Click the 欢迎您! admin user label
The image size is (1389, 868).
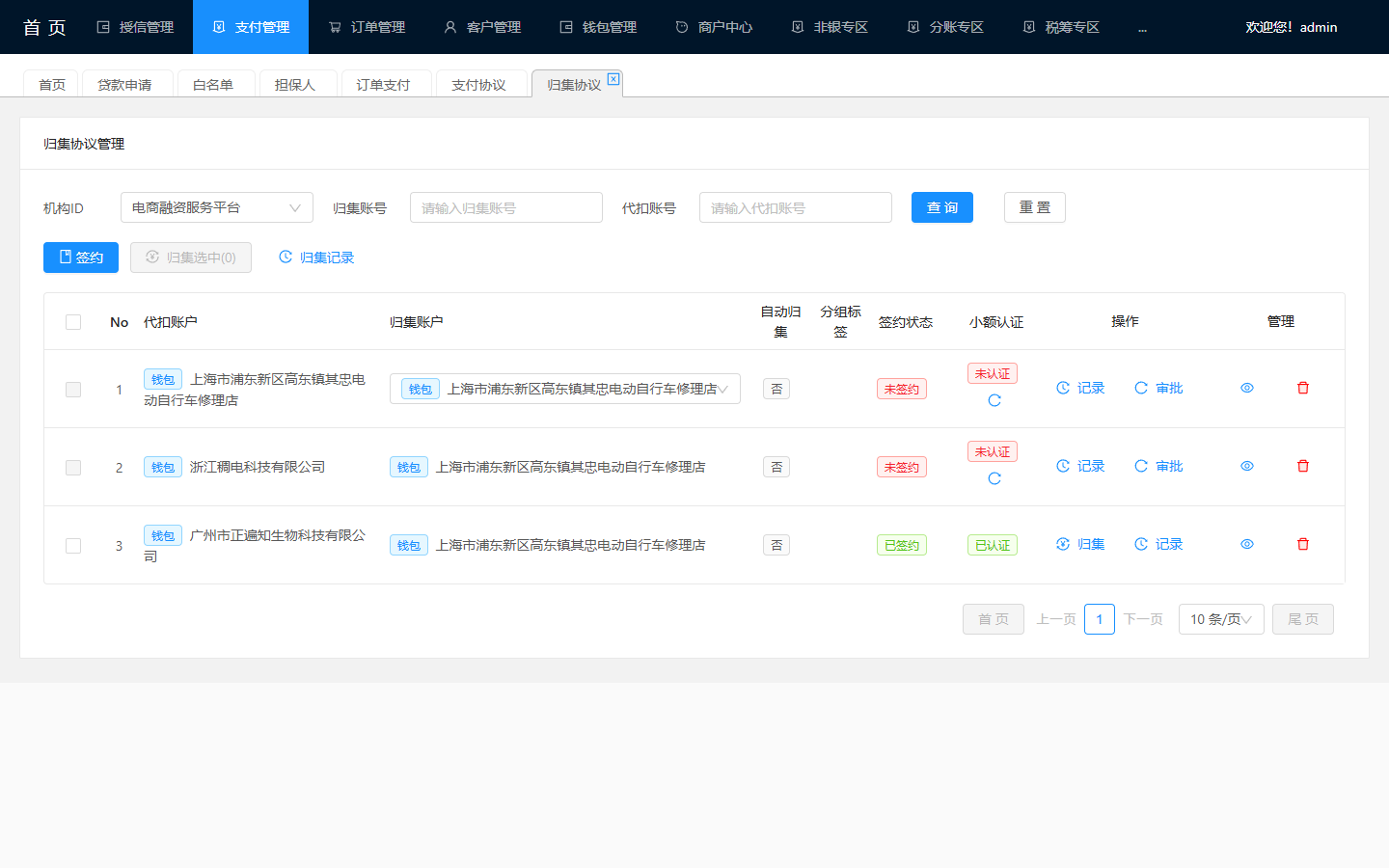point(1291,27)
